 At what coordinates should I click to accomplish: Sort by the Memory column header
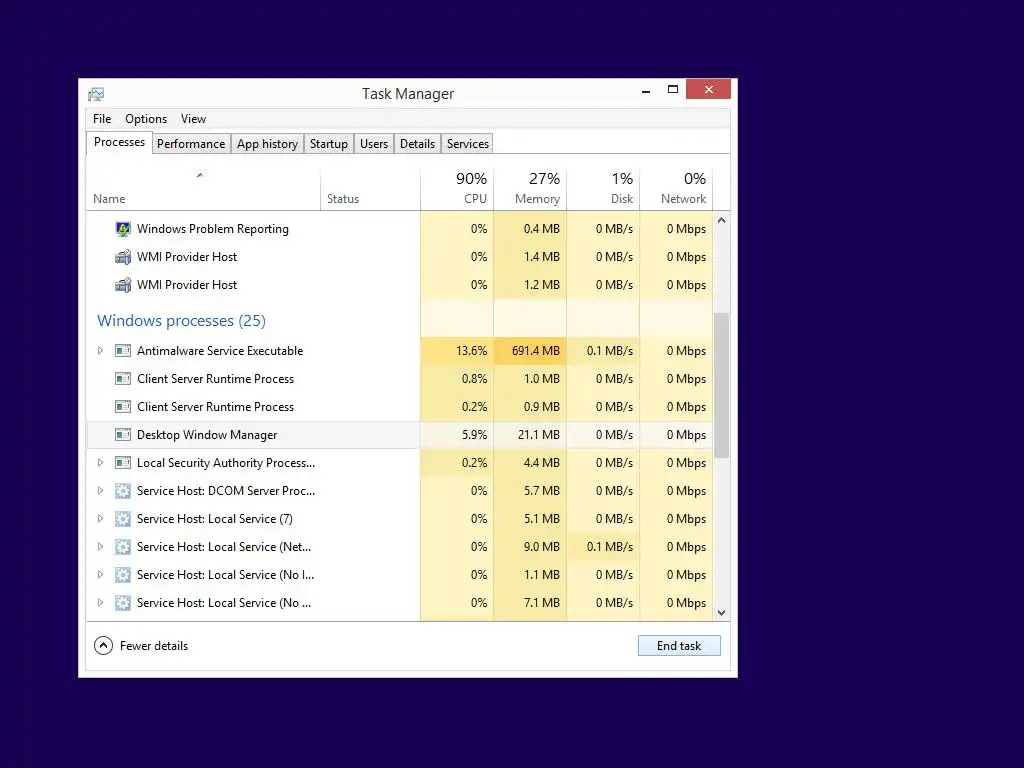pos(530,189)
